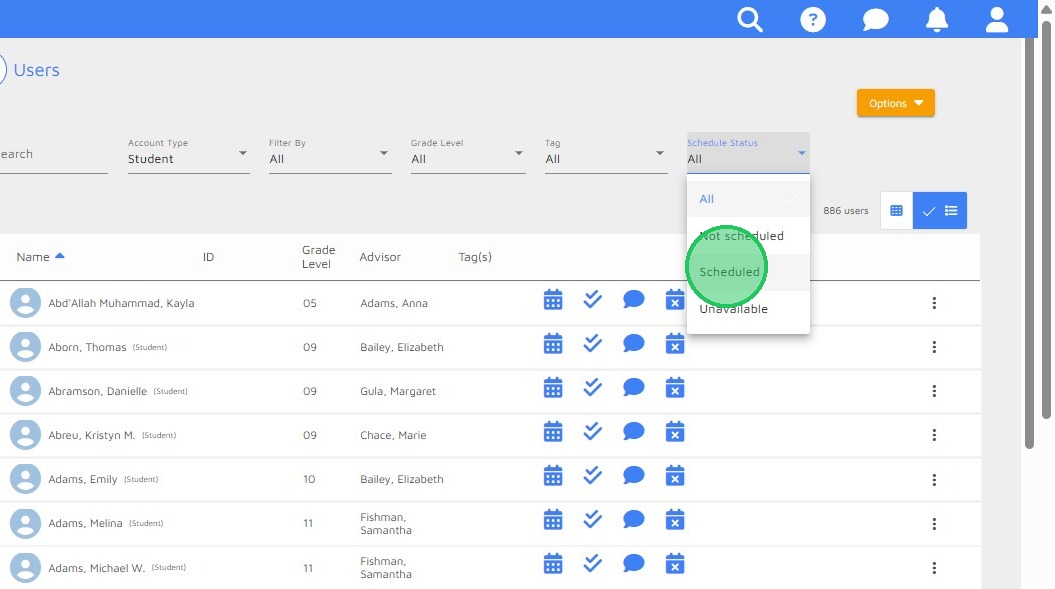
Task: Open the orange Options button
Action: point(896,103)
